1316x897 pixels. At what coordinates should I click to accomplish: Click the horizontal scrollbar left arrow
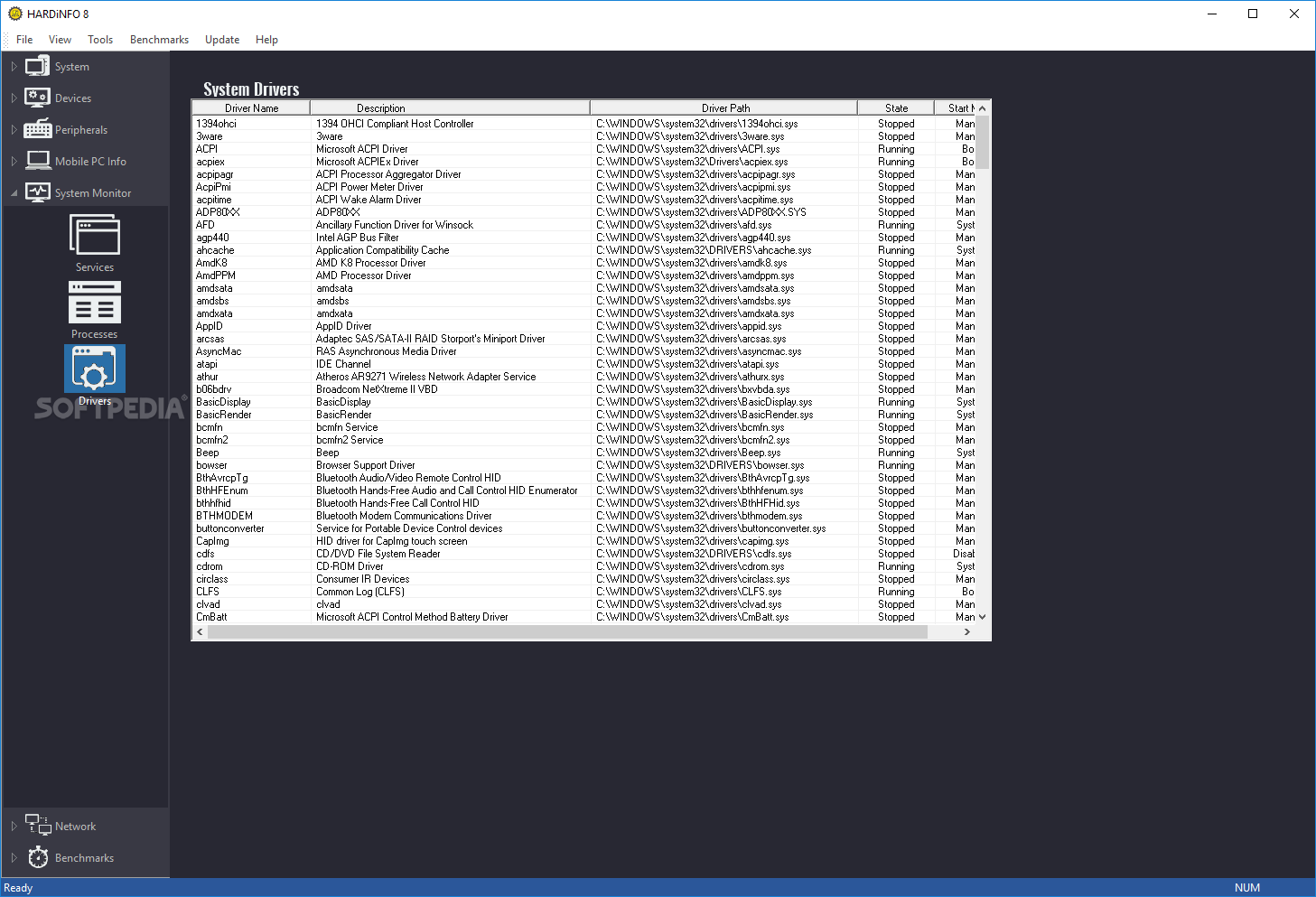click(201, 632)
